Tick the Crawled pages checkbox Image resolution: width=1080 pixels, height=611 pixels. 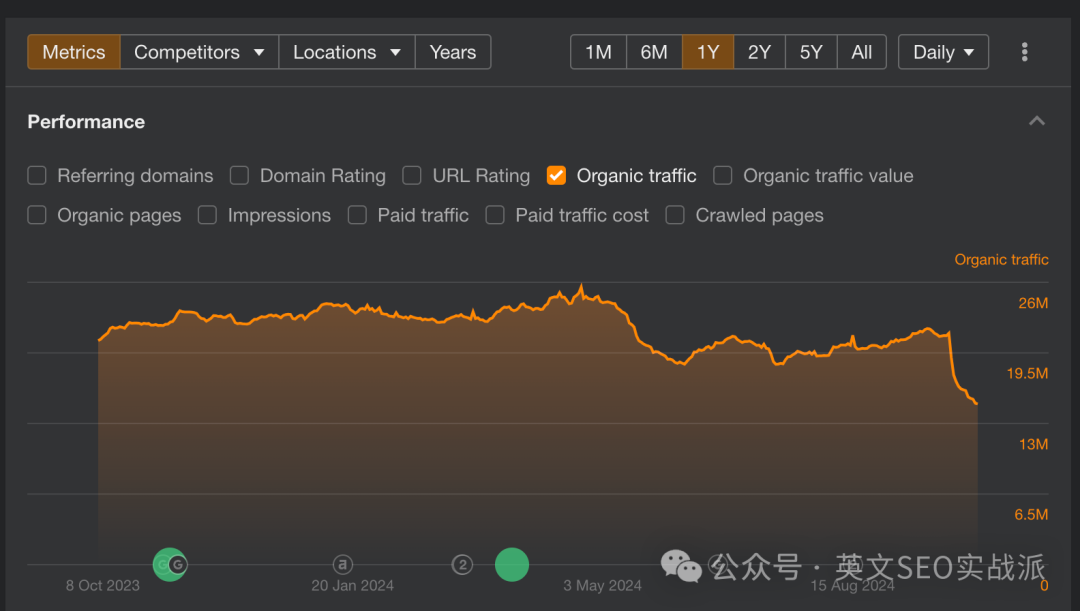[x=675, y=215]
